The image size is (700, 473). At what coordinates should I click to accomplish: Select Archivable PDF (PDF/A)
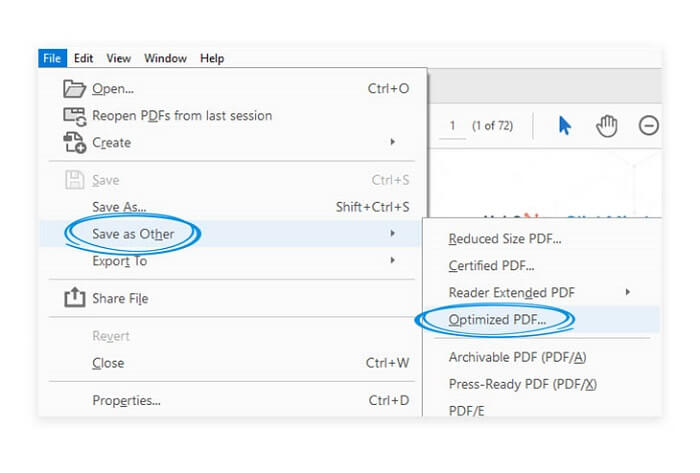click(517, 357)
